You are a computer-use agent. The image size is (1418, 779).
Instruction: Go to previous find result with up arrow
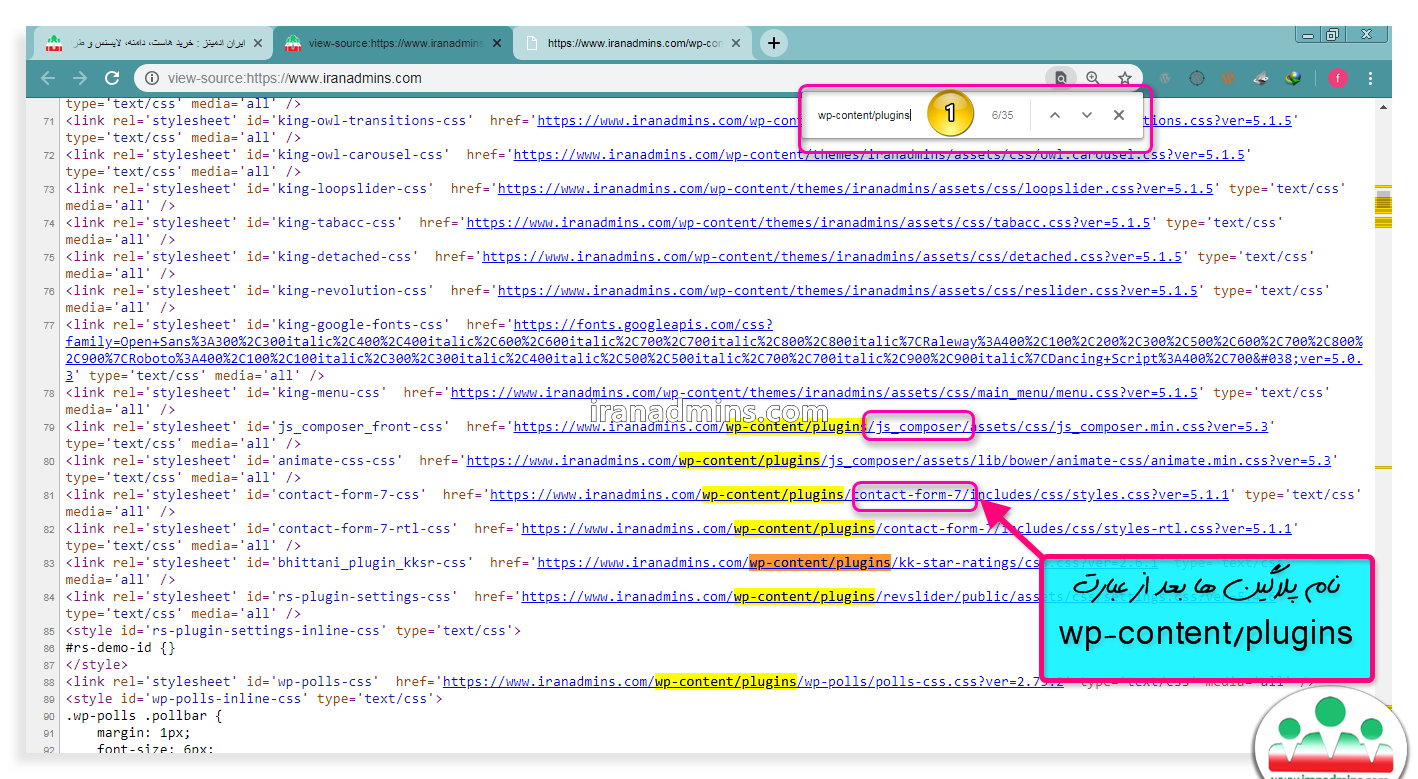1054,115
